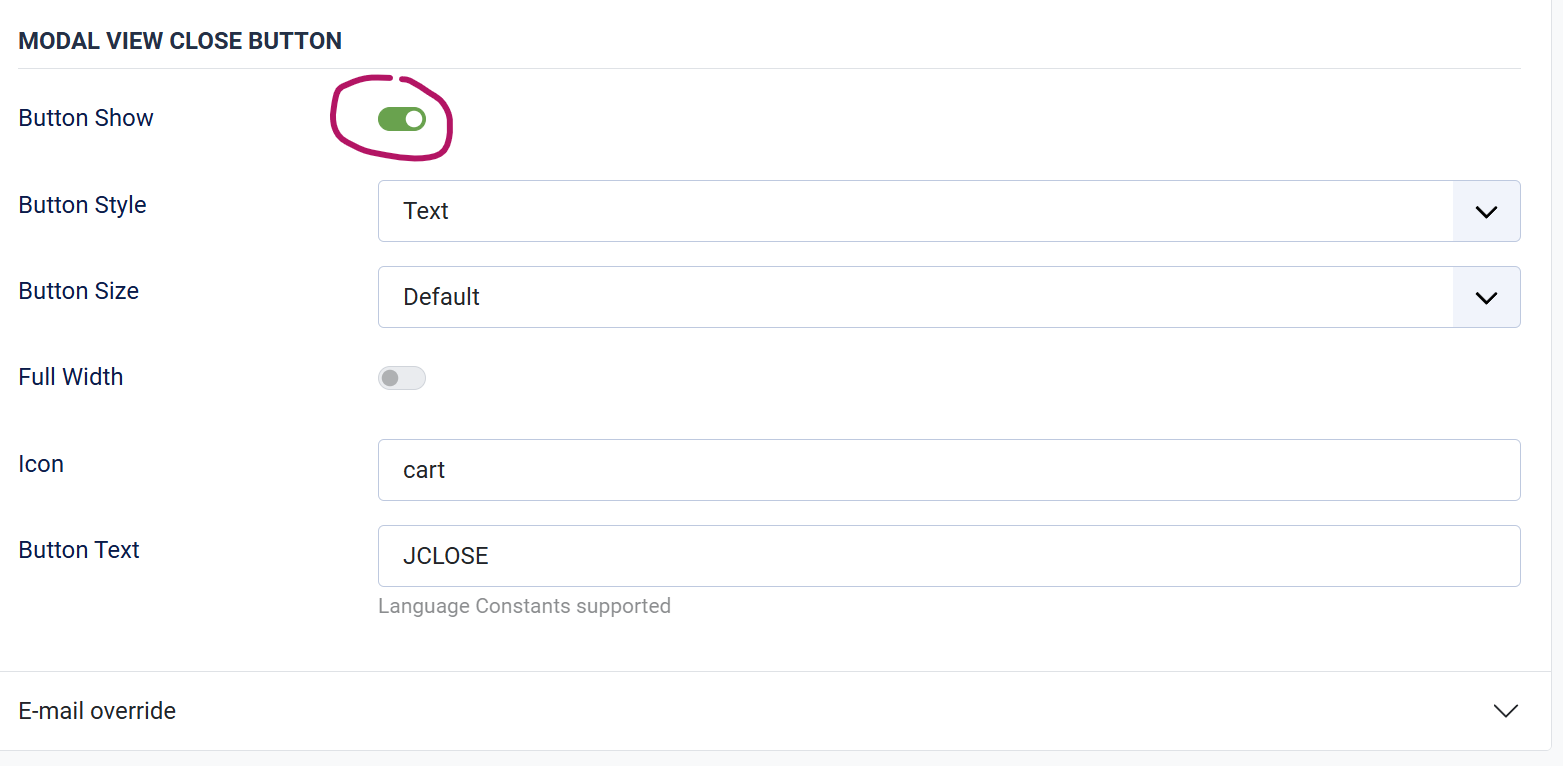Click the Button Size label
Image resolution: width=1563 pixels, height=766 pixels.
[x=79, y=291]
